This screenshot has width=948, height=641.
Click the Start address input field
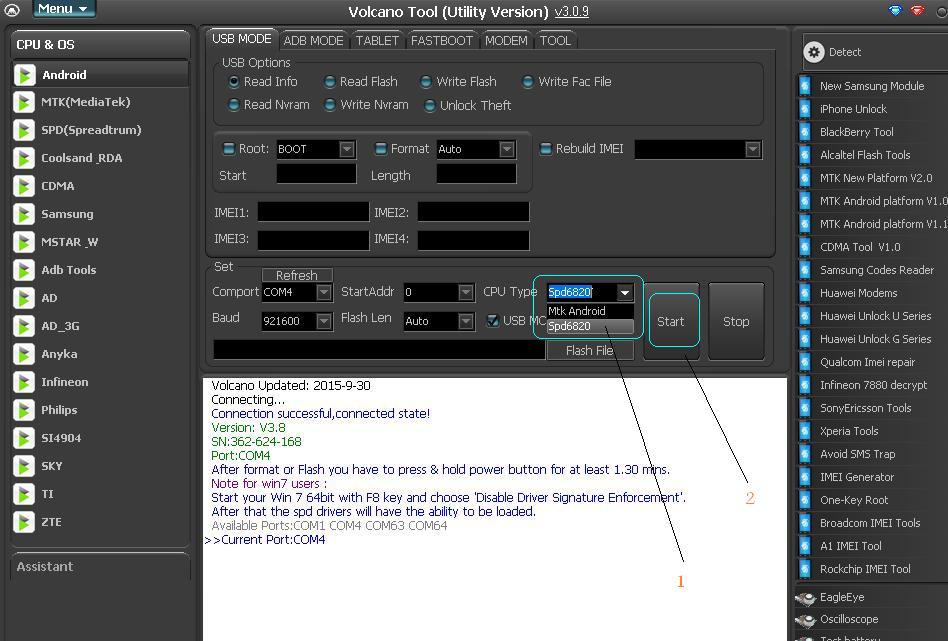tap(316, 175)
